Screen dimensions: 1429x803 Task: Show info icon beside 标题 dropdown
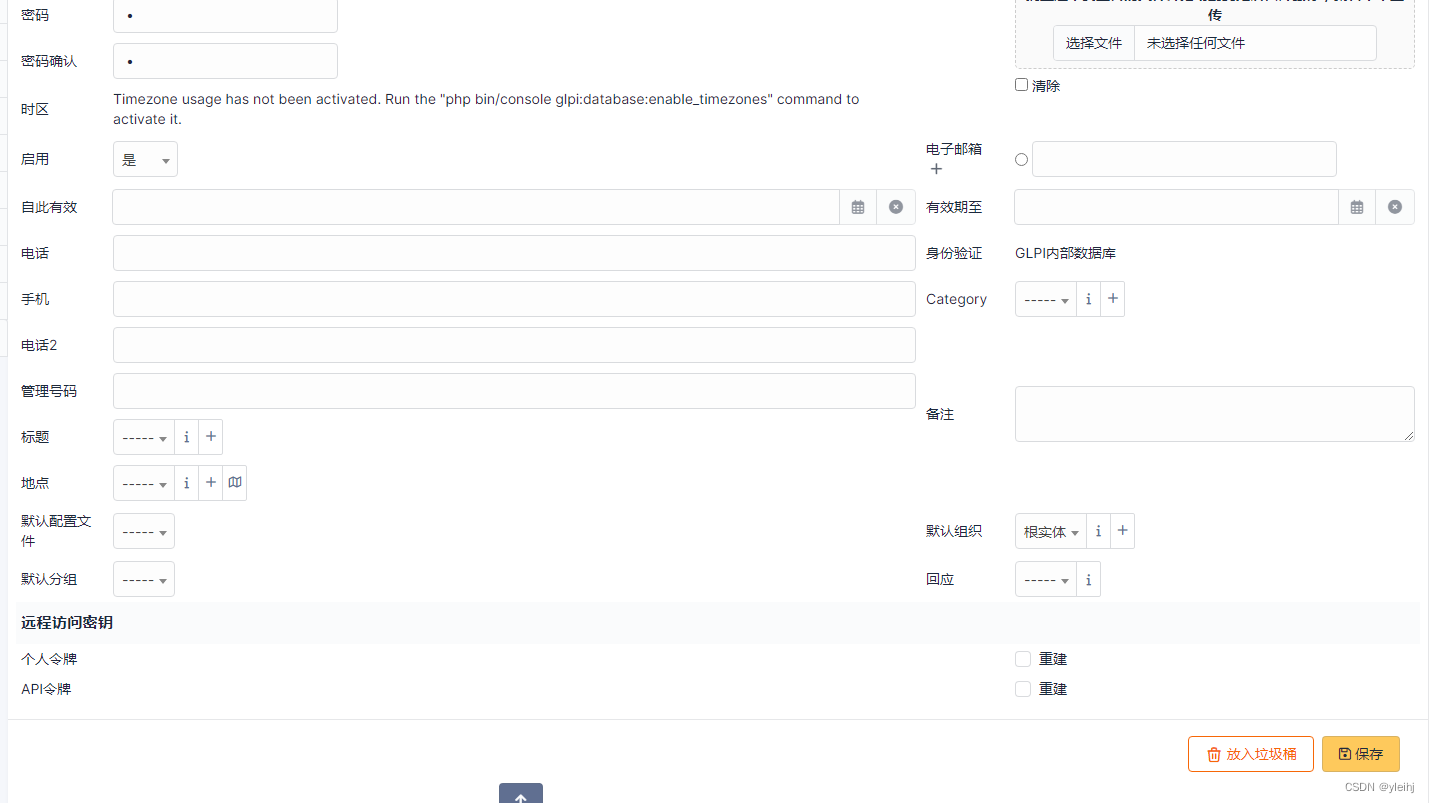[x=186, y=437]
